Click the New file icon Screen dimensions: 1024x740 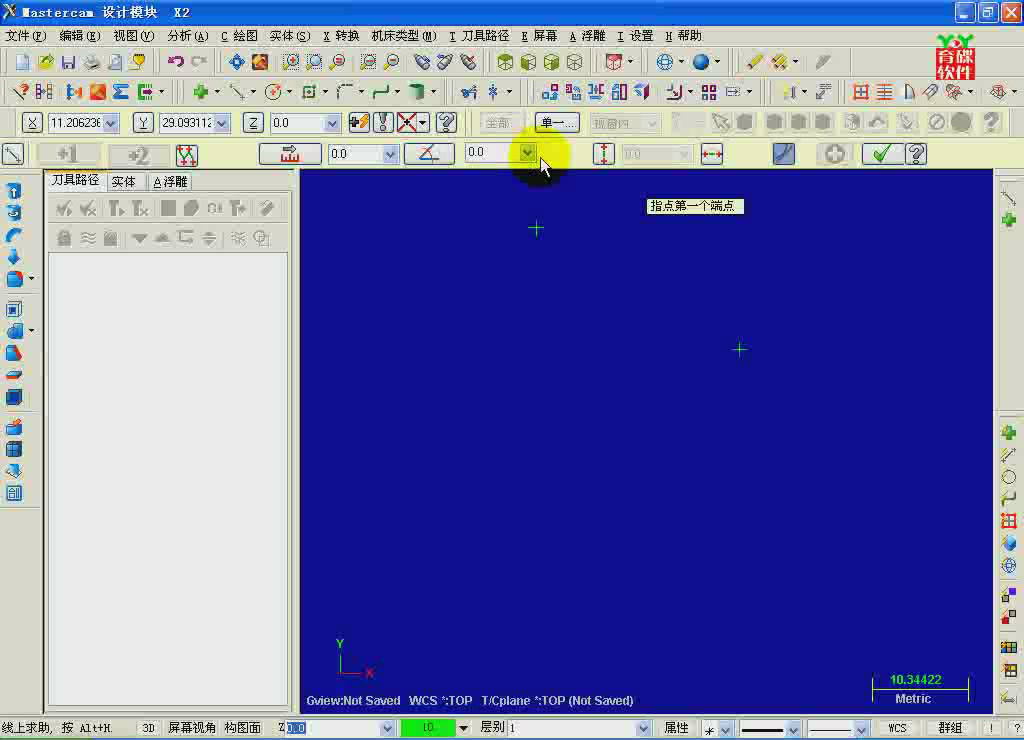click(23, 62)
